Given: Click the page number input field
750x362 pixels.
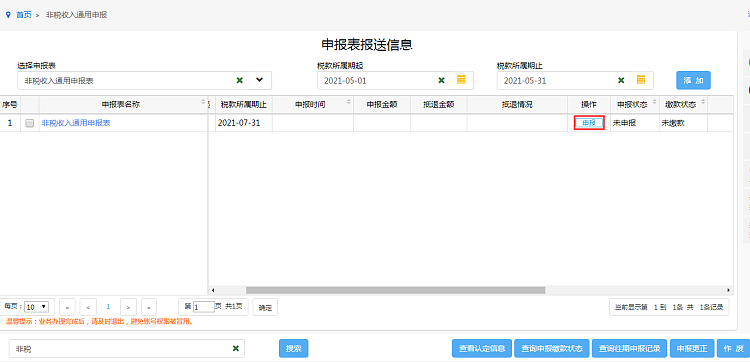Looking at the screenshot, I should (x=204, y=307).
